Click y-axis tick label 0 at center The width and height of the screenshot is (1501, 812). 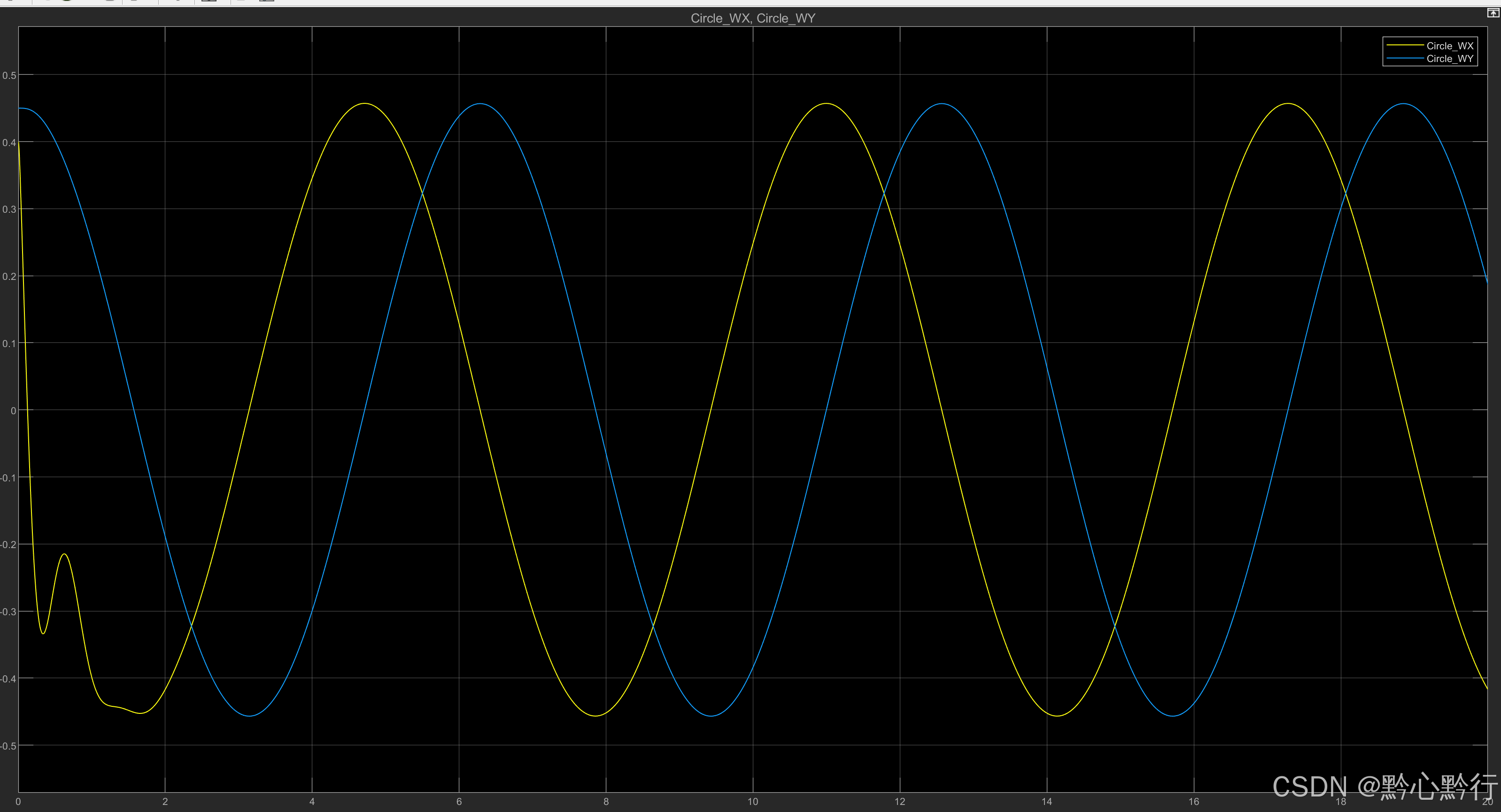pos(13,410)
